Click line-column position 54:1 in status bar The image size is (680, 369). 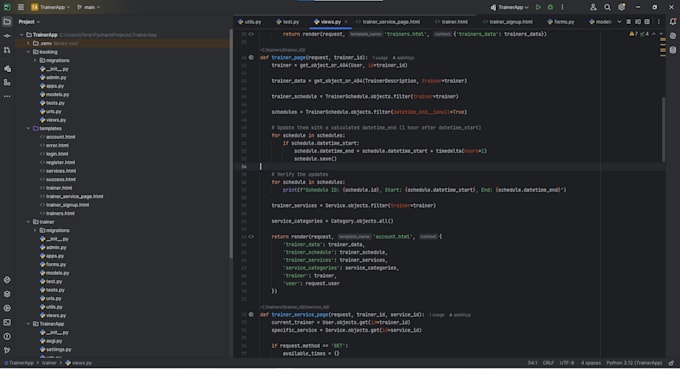pos(533,363)
